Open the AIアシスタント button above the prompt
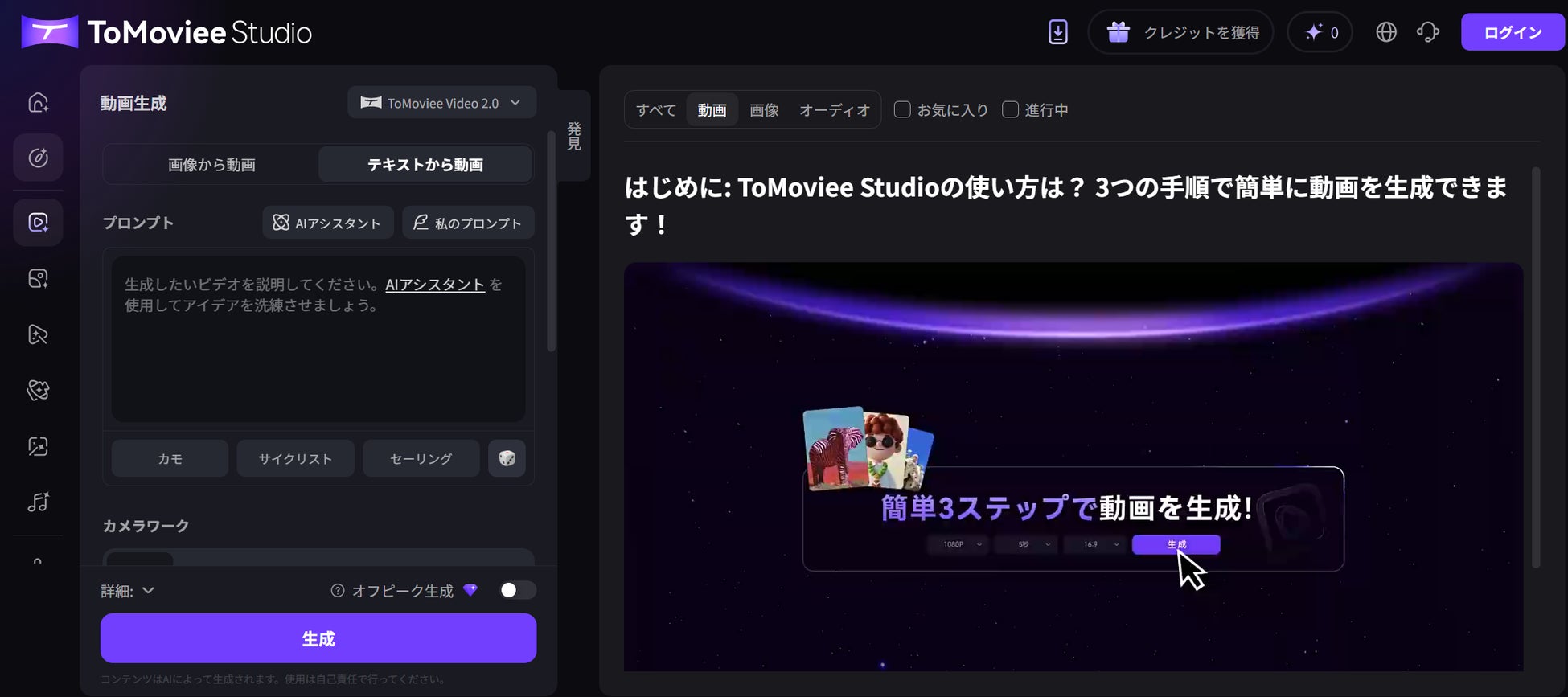Viewport: 1568px width, 697px height. [x=327, y=223]
